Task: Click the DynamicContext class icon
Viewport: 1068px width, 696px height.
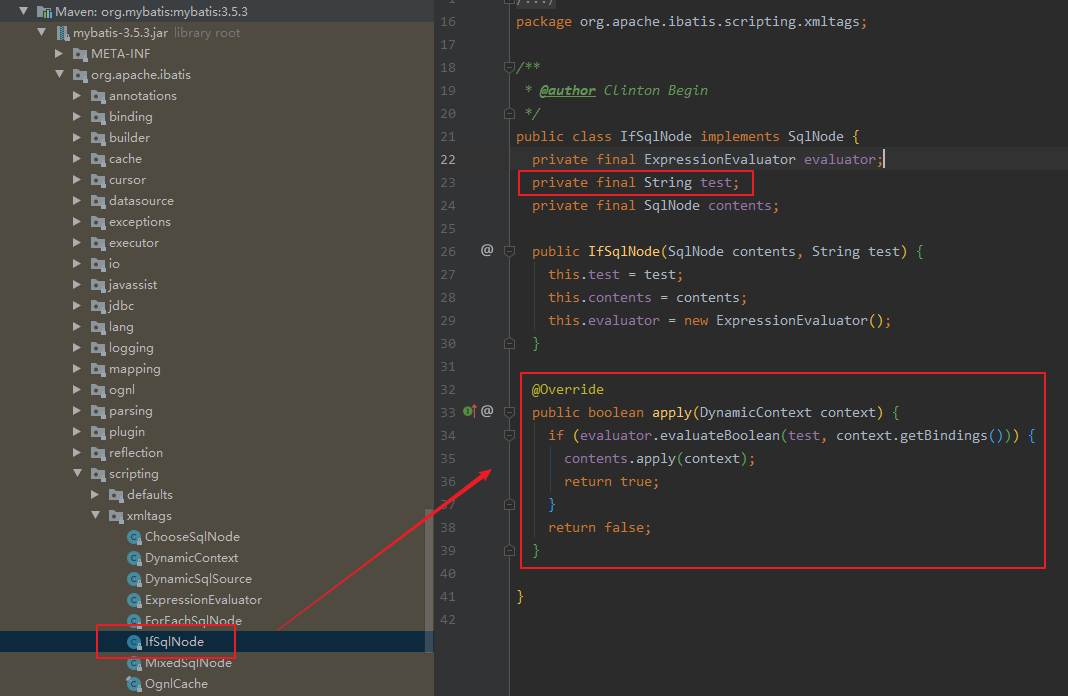Action: tap(134, 558)
